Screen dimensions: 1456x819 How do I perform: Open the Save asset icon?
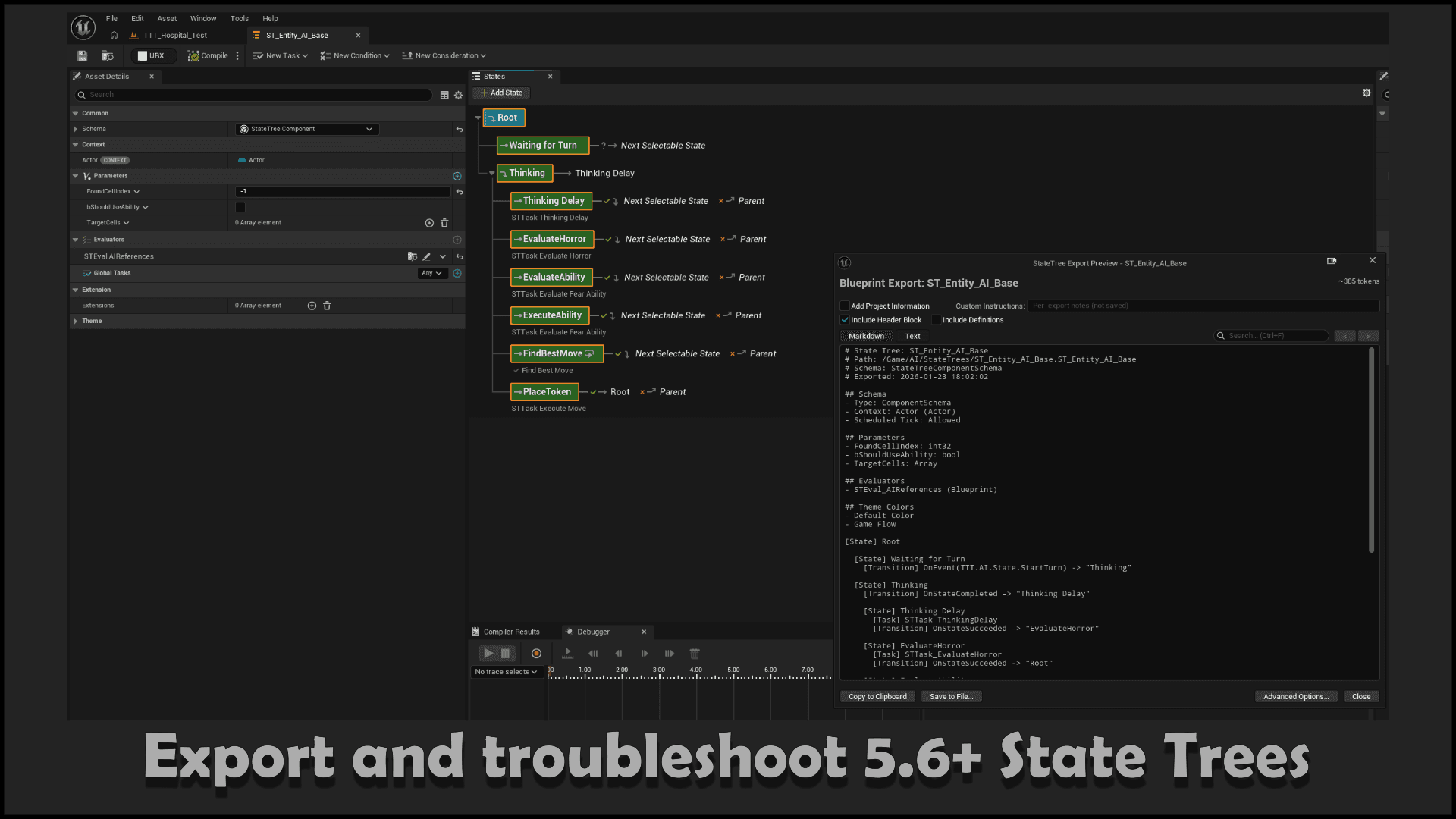point(82,55)
